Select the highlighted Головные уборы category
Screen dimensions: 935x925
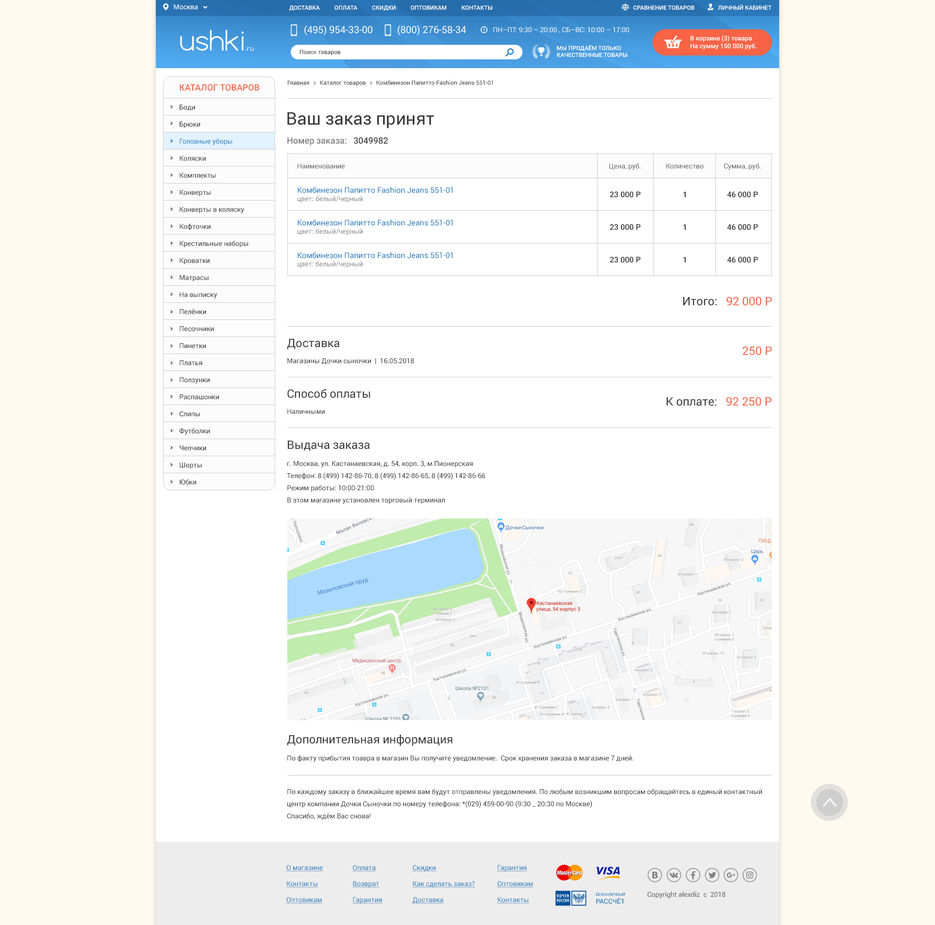coord(219,141)
